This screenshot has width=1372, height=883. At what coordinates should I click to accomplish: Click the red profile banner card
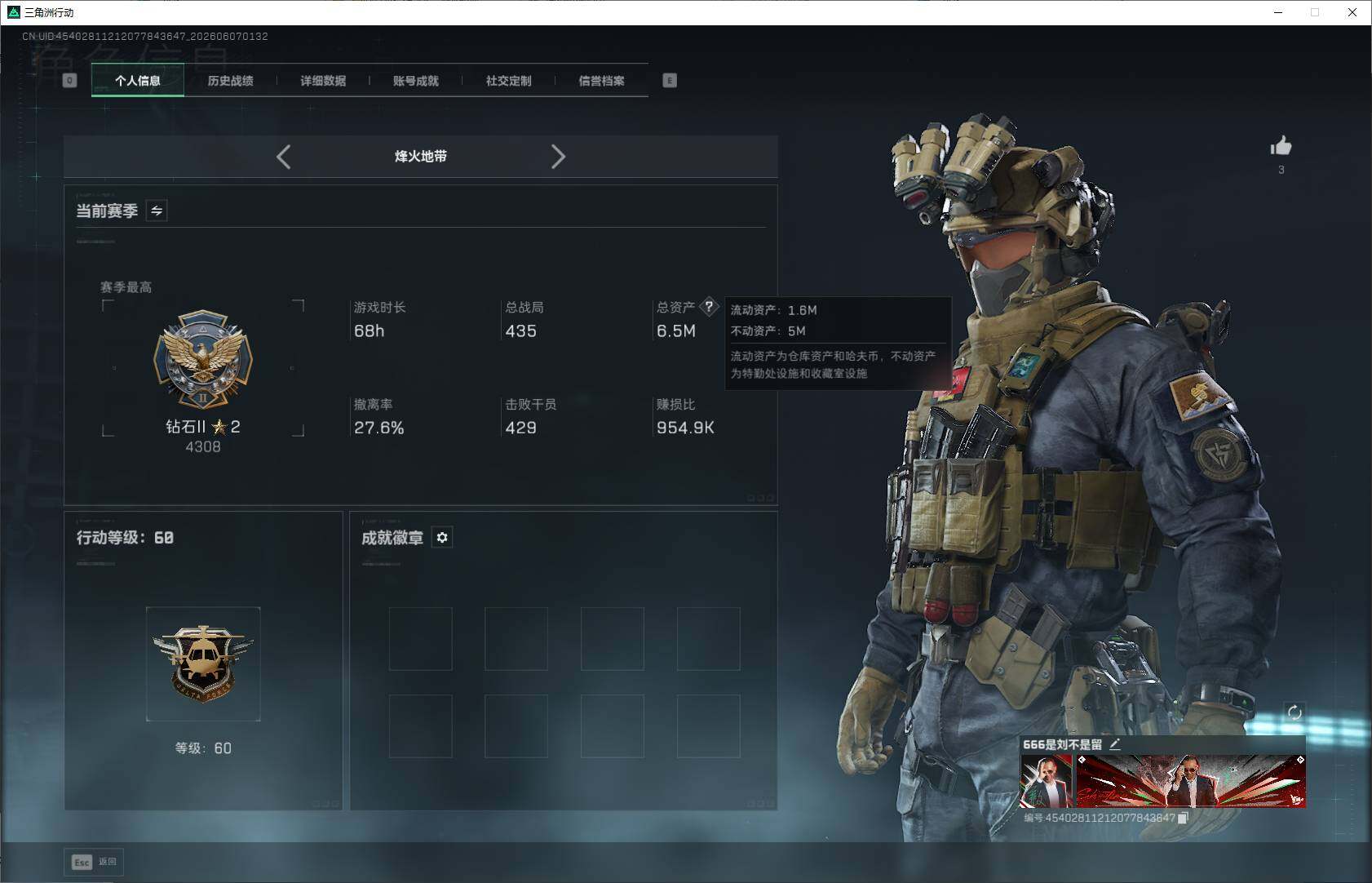[1190, 781]
